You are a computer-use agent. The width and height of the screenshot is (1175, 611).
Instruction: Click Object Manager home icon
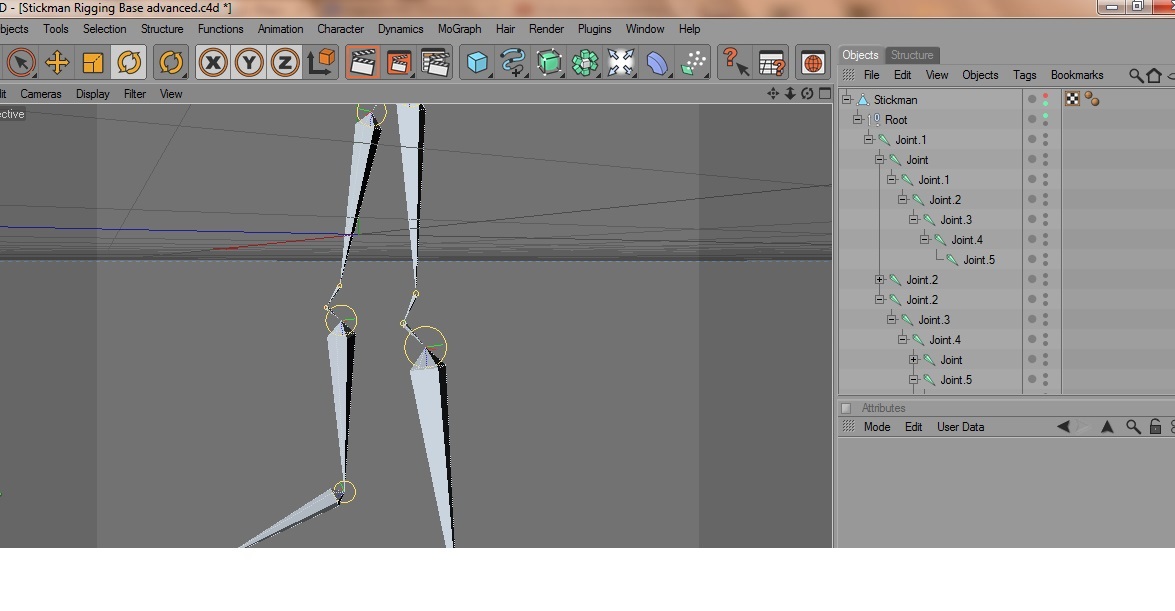(1154, 75)
